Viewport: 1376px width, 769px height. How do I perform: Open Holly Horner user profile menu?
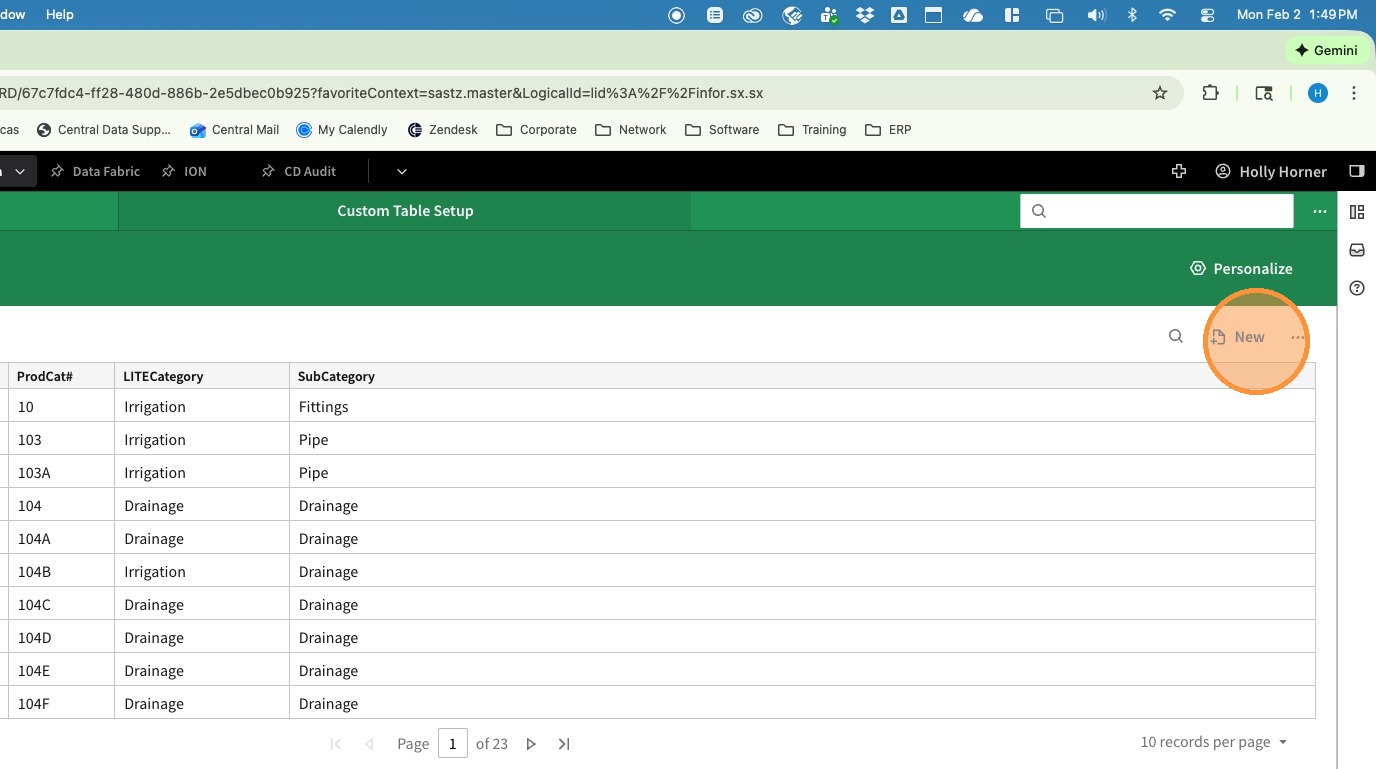(x=1271, y=171)
